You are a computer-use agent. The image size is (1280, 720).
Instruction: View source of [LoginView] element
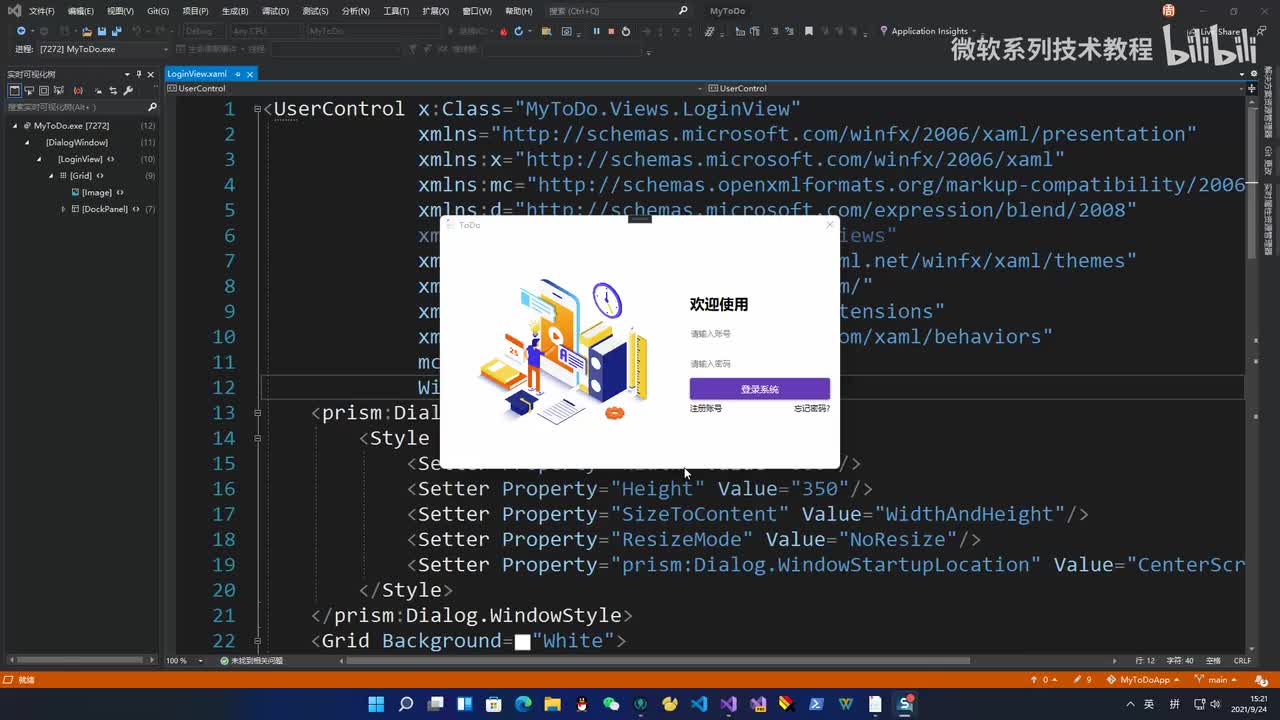point(110,159)
